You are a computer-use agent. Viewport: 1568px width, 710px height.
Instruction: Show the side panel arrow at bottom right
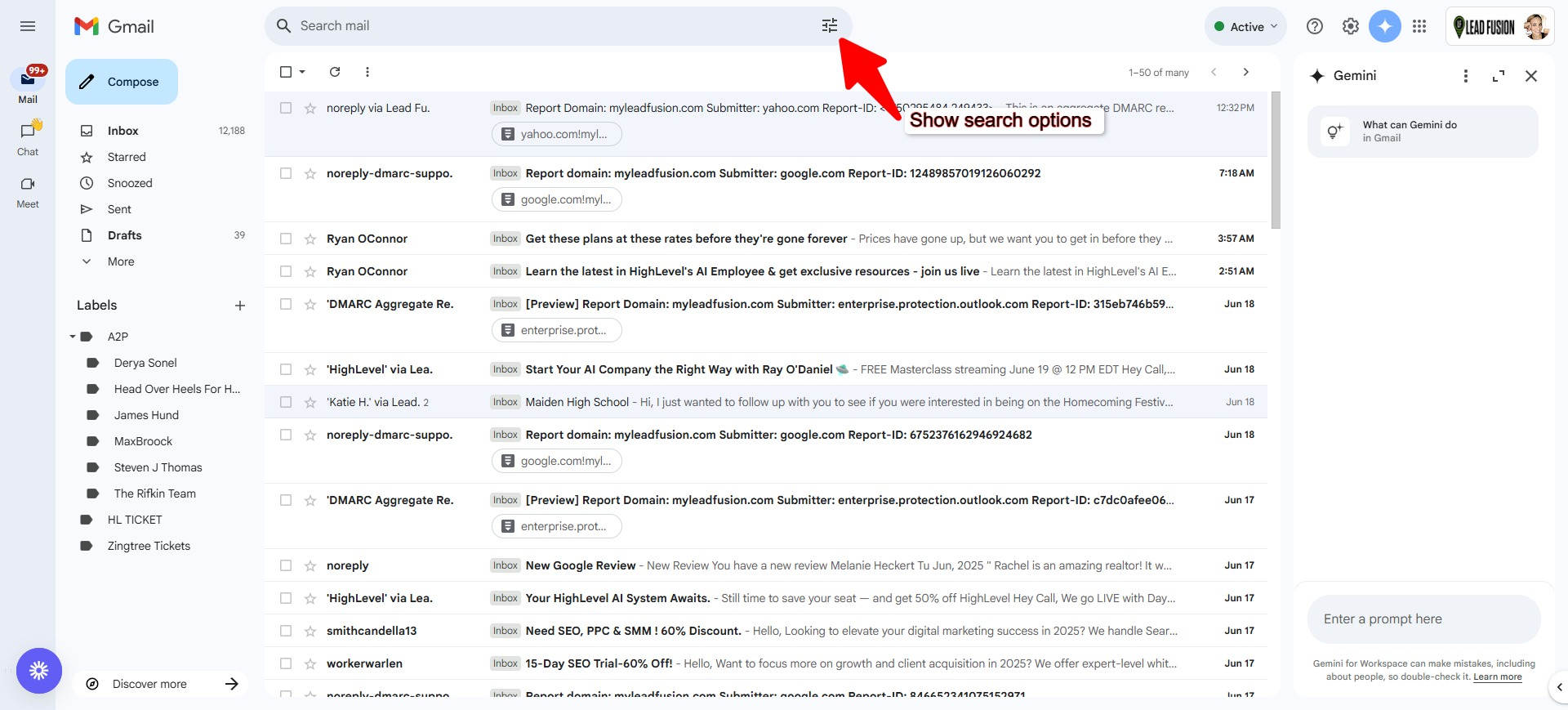pos(1559,687)
